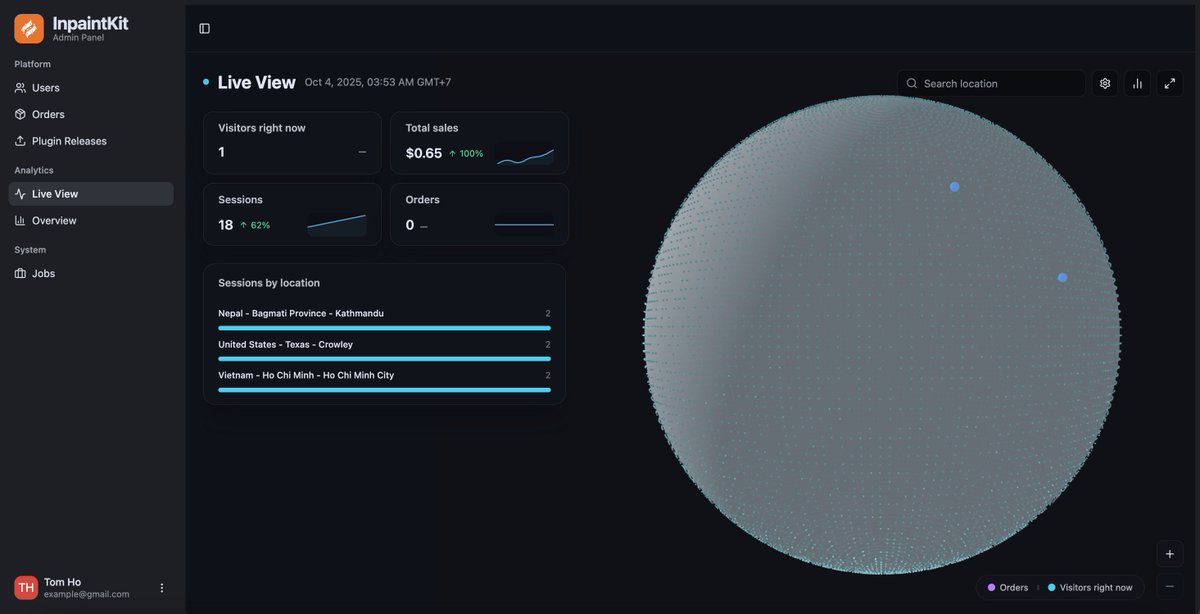Image resolution: width=1200 pixels, height=614 pixels.
Task: Open globe settings gear icon
Action: tap(1105, 83)
